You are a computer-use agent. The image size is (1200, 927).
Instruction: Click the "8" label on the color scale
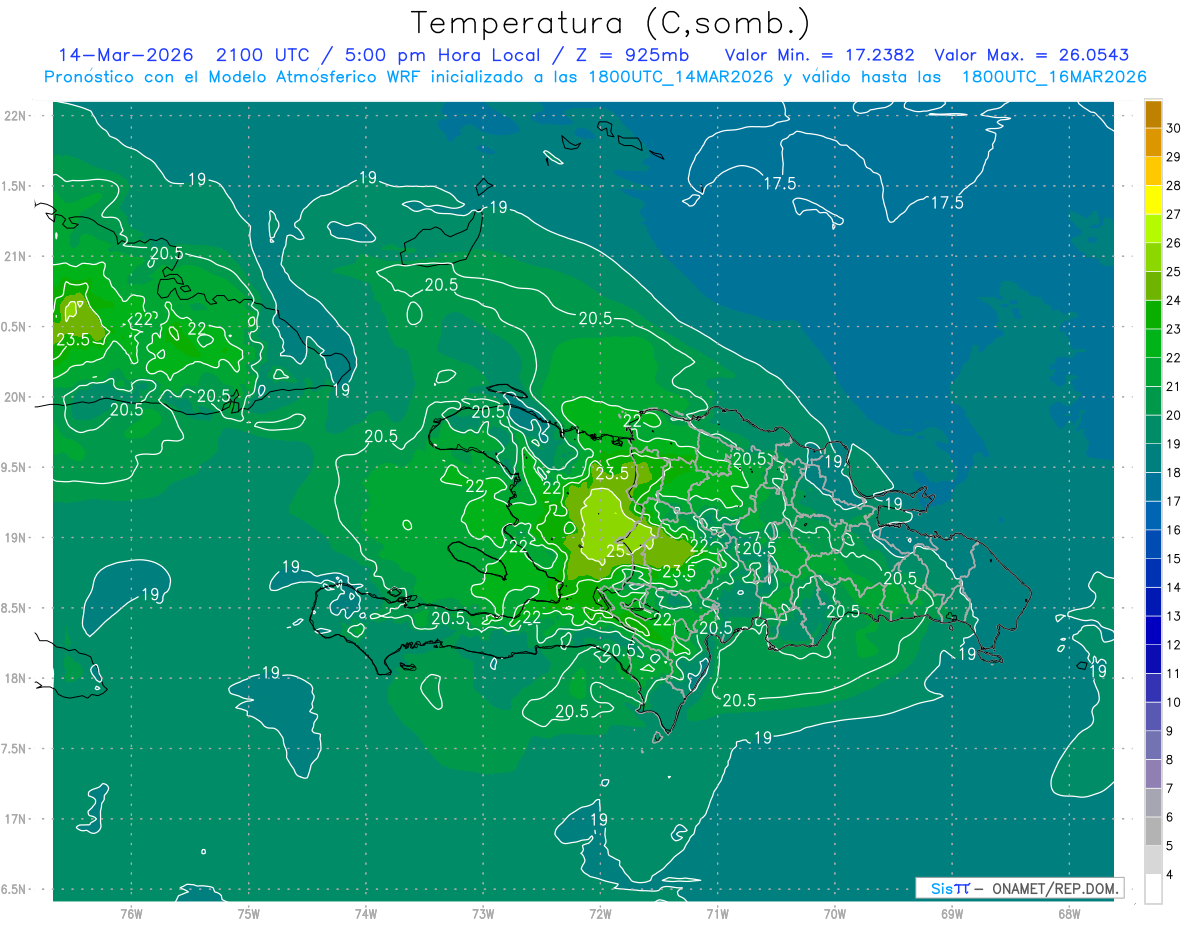[1171, 760]
